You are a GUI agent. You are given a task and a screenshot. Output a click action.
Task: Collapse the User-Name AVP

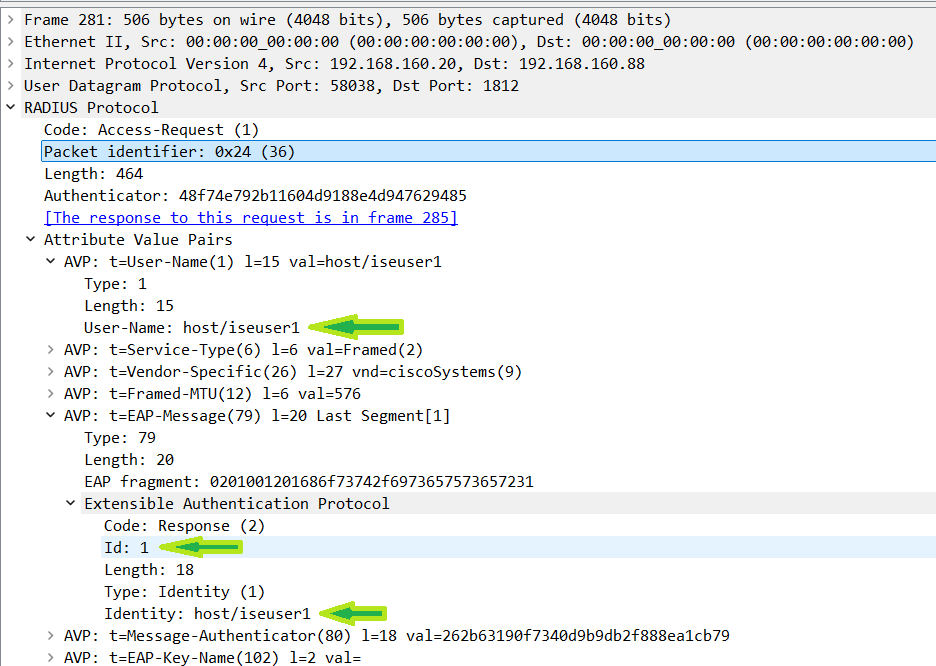pos(51,261)
